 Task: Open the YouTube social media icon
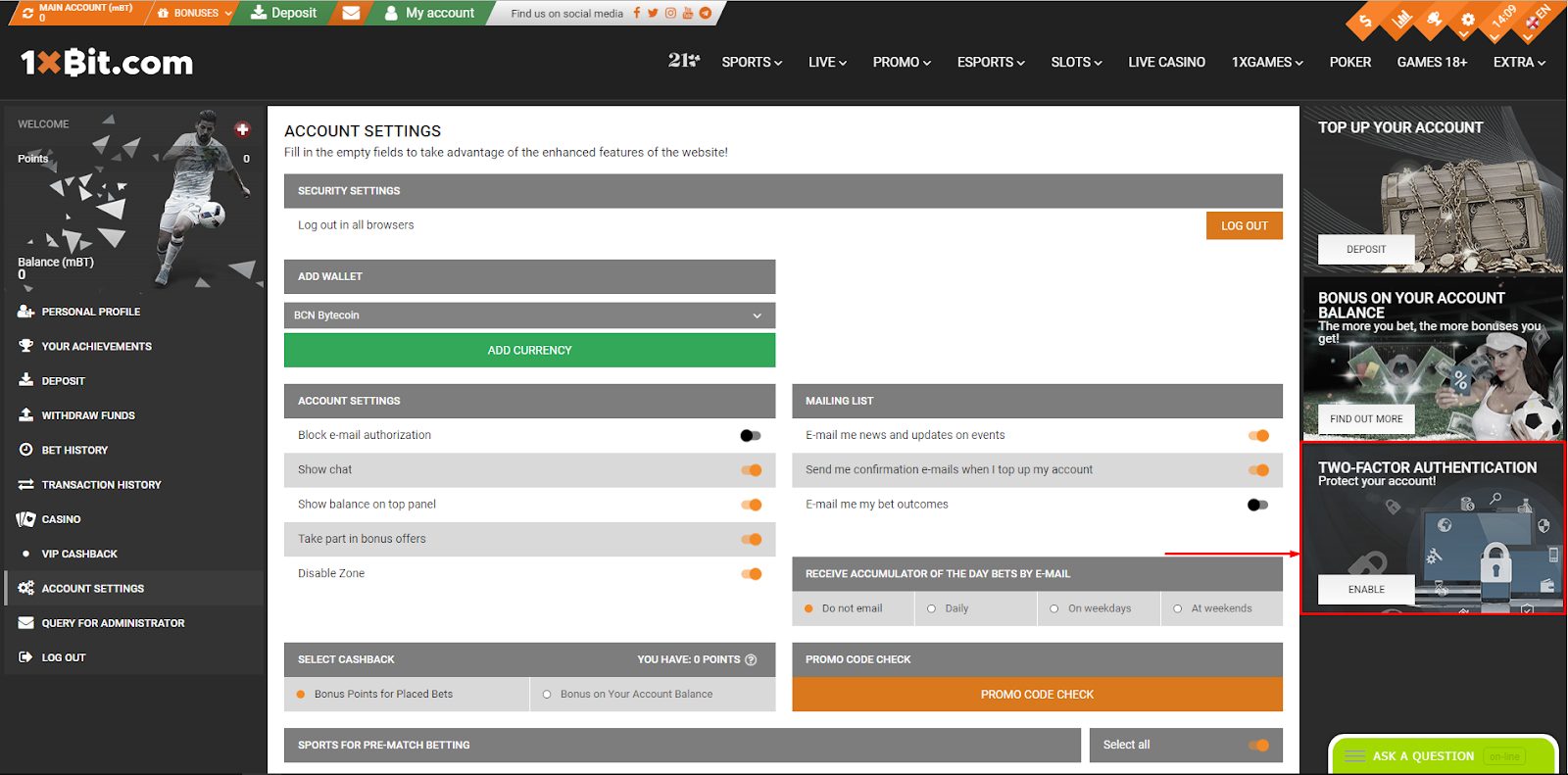(x=688, y=13)
